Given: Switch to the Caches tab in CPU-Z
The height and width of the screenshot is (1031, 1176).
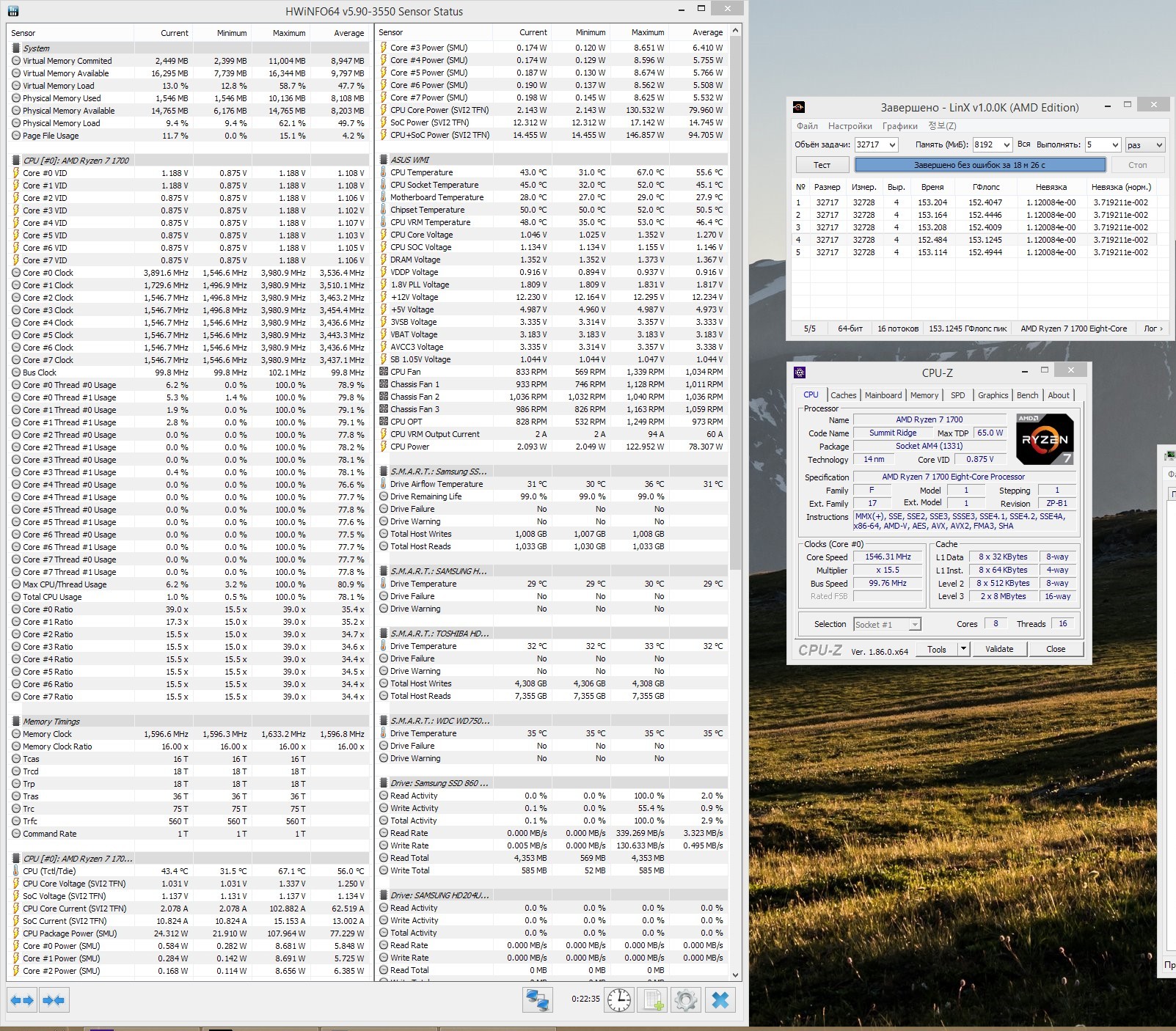Looking at the screenshot, I should (x=843, y=395).
